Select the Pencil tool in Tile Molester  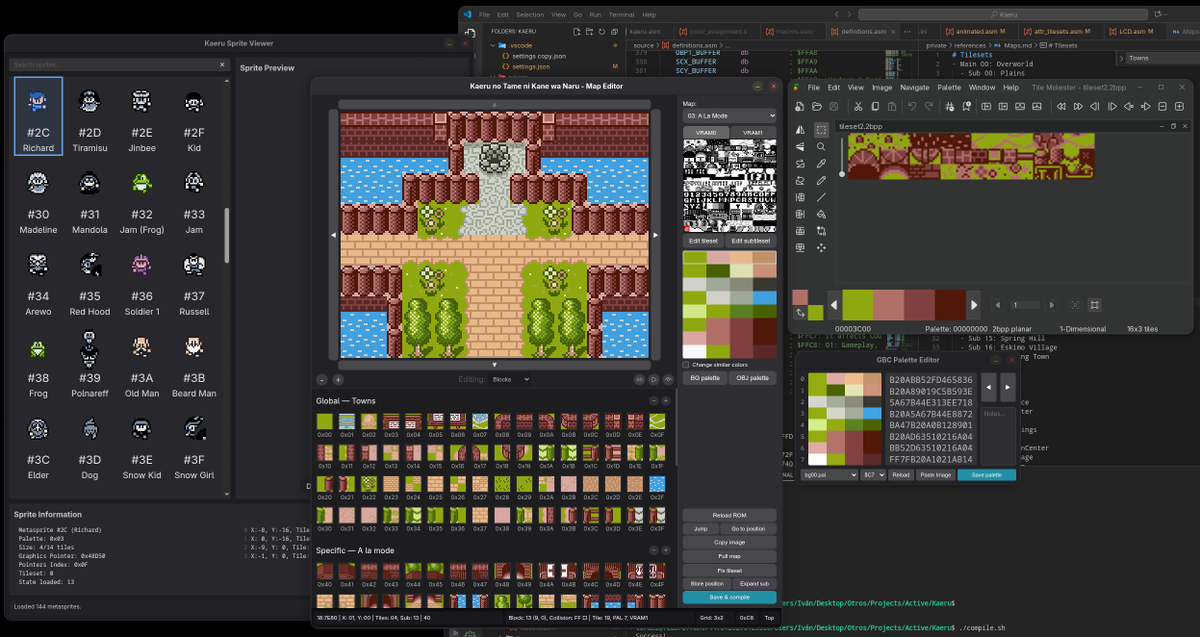pyautogui.click(x=821, y=181)
